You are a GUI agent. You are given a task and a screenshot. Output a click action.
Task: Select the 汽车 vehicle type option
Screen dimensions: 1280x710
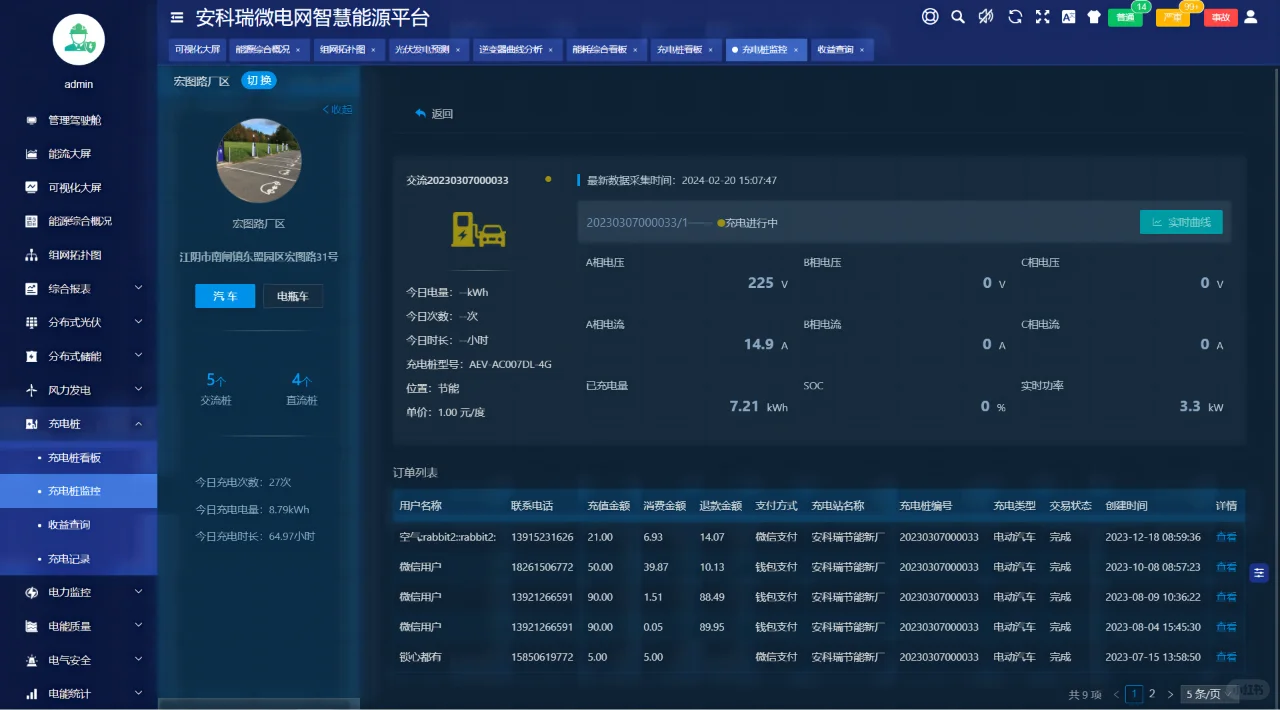tap(224, 296)
